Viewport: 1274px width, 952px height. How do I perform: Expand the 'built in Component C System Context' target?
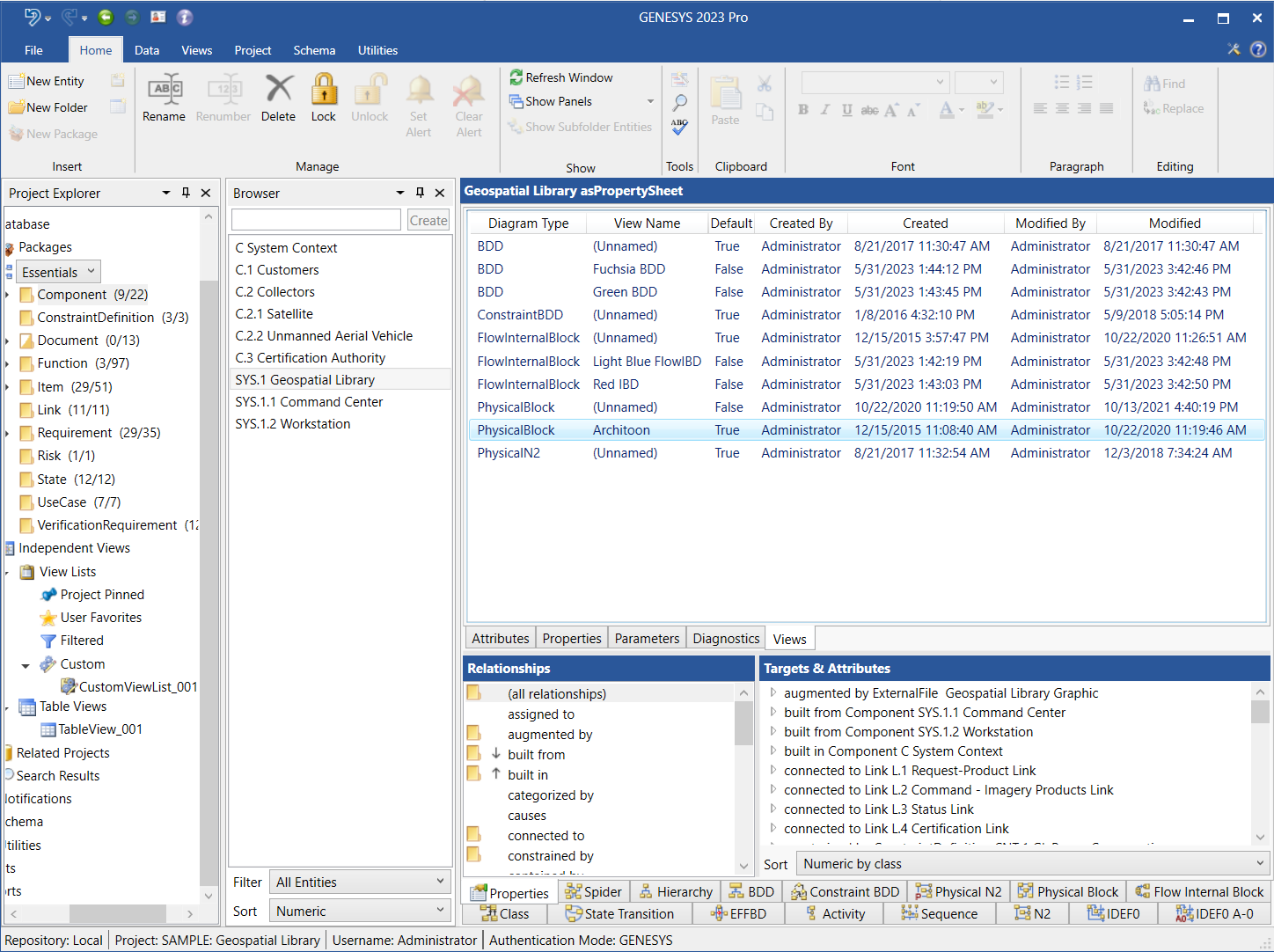pos(773,751)
